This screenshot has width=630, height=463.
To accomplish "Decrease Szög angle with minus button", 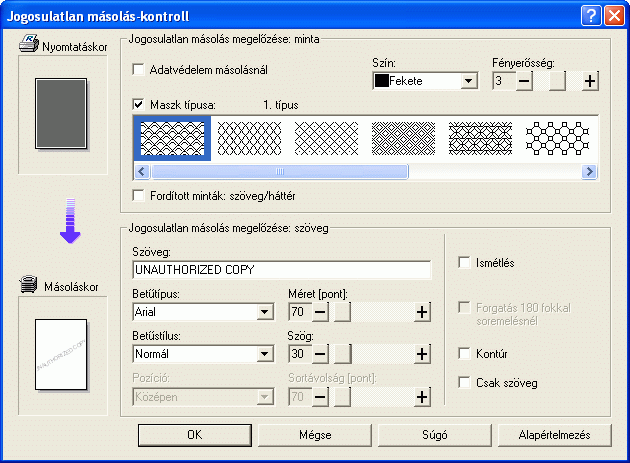I will [x=320, y=354].
